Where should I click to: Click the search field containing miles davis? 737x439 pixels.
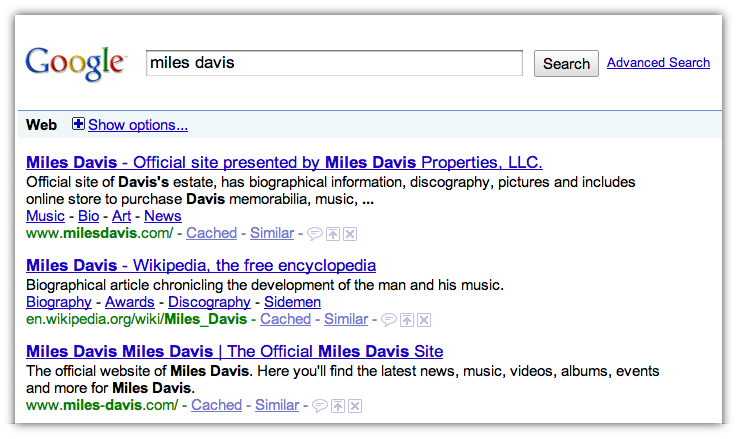(x=334, y=63)
